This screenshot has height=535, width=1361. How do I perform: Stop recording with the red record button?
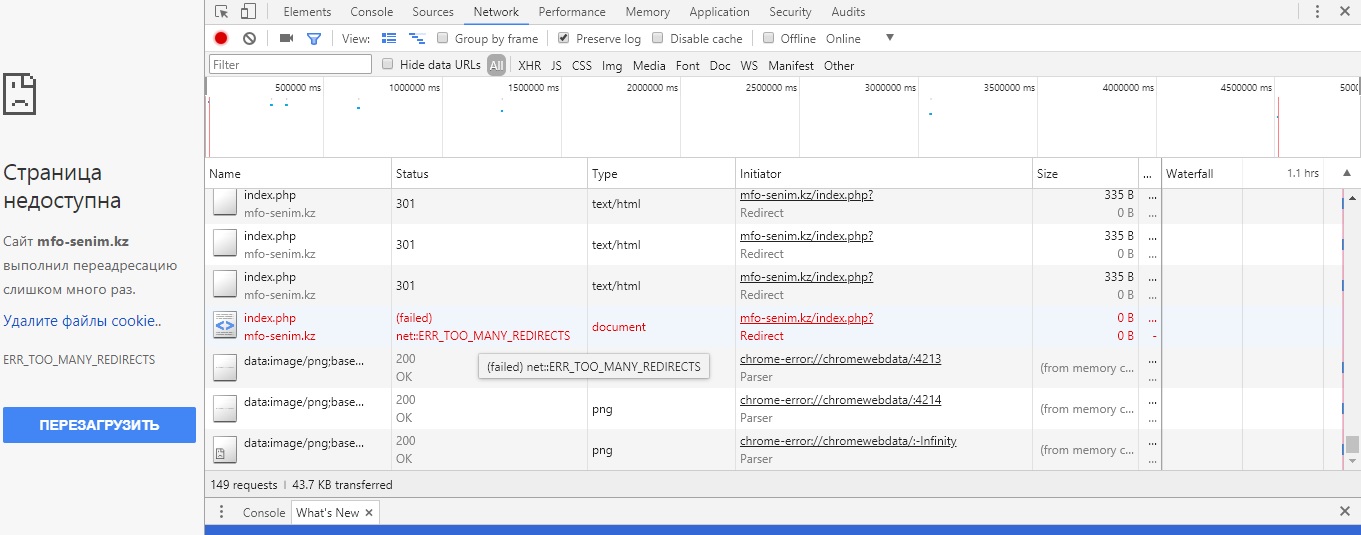click(221, 38)
